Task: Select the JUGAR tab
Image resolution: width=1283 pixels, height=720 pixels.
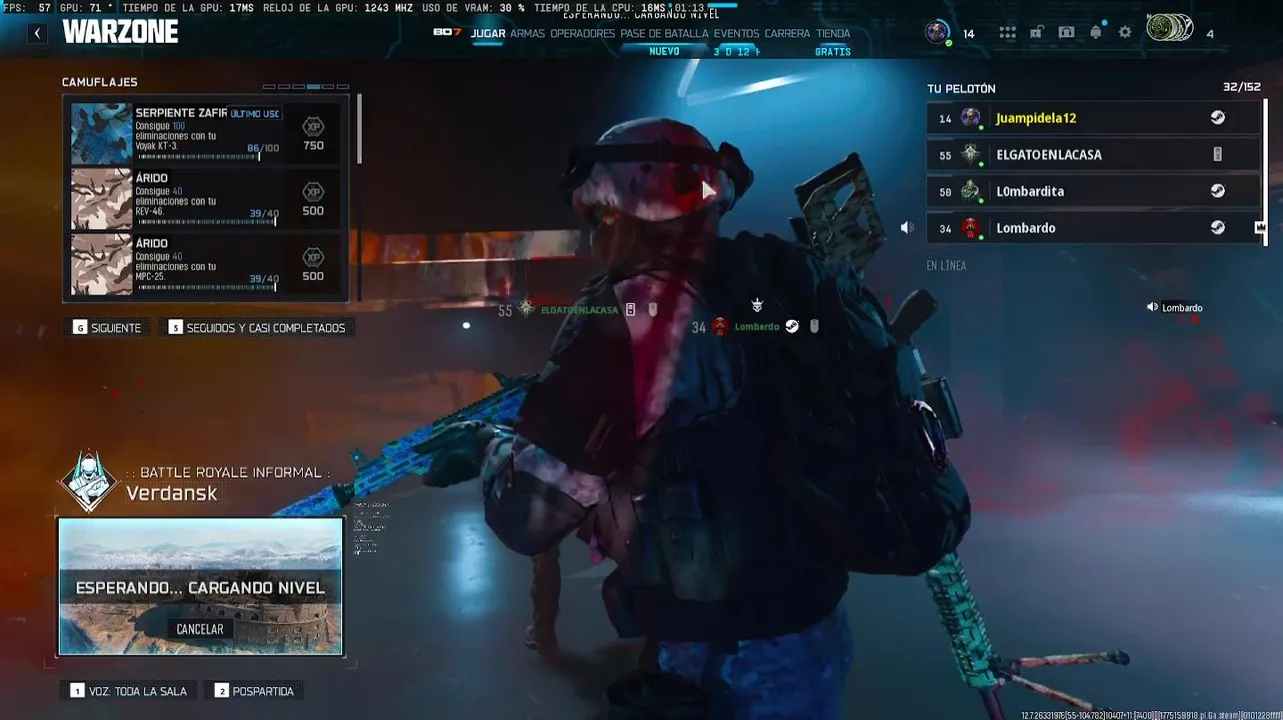Action: tap(488, 33)
